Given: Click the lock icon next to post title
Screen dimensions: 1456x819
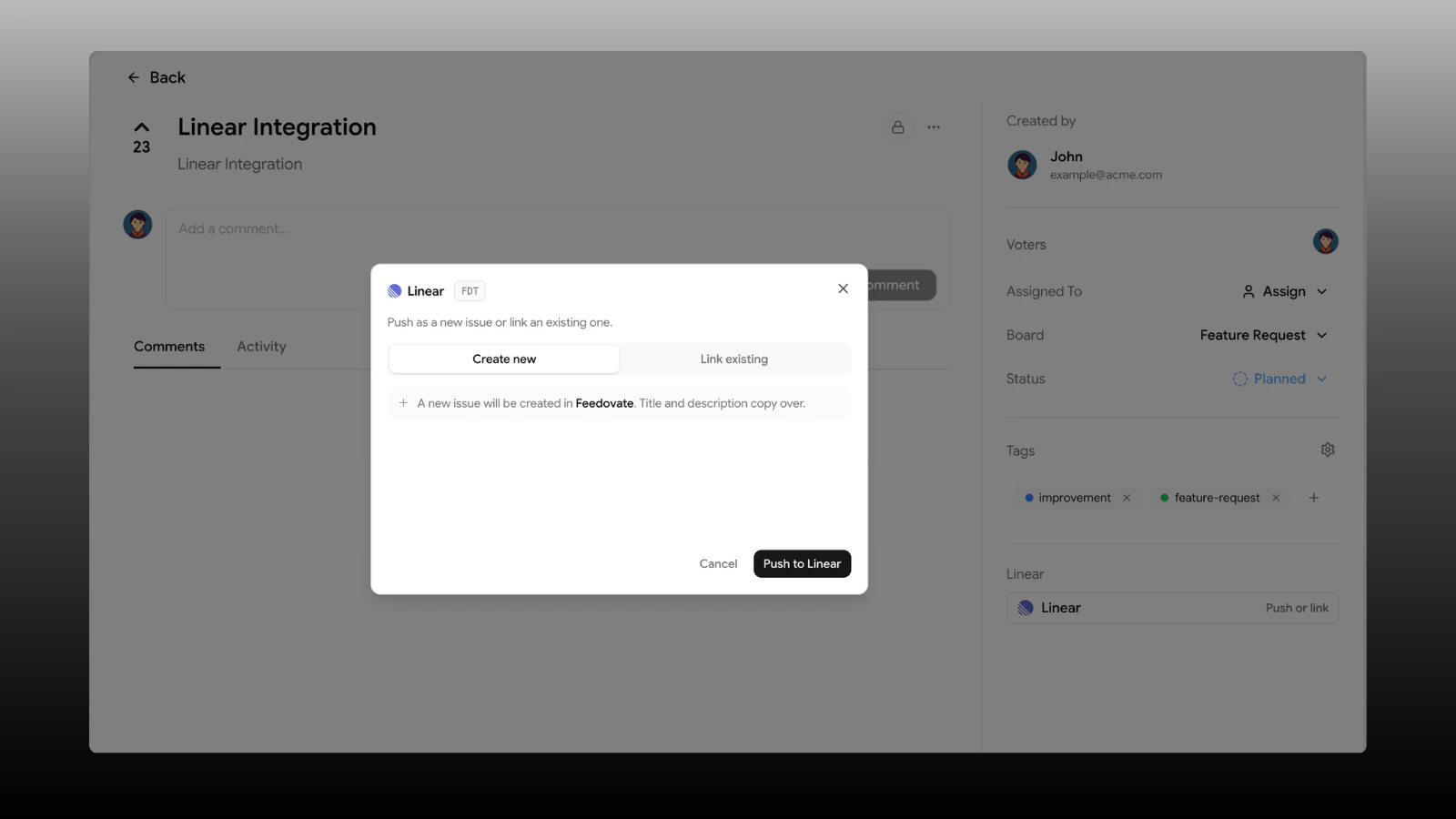Looking at the screenshot, I should (x=897, y=127).
